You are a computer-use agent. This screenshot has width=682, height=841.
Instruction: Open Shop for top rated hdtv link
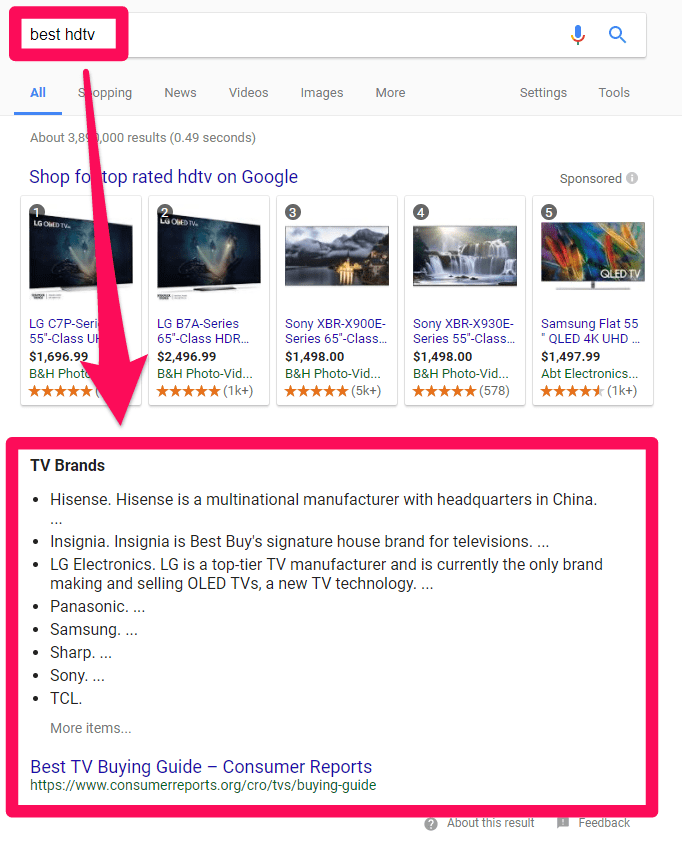tap(164, 176)
